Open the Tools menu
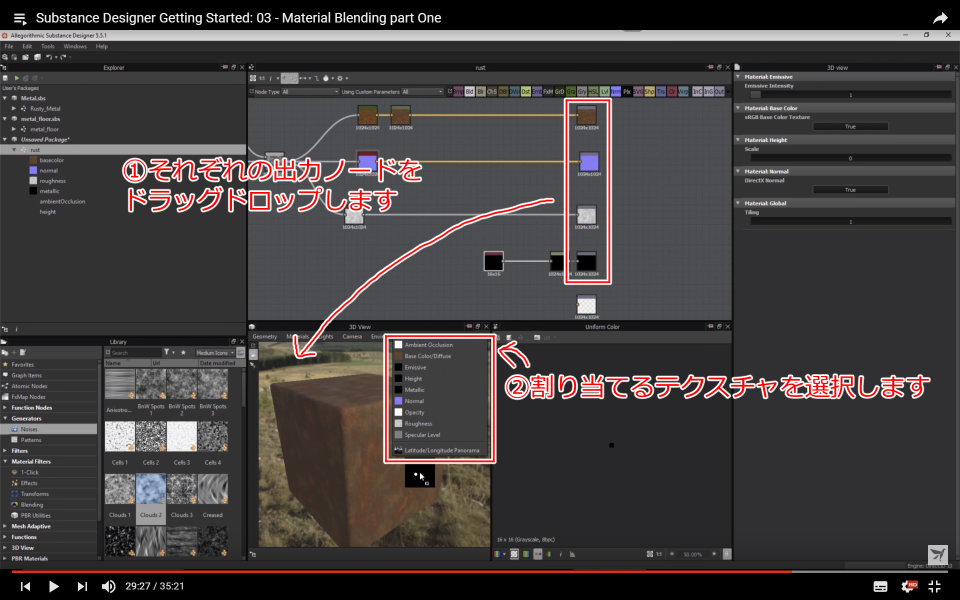Screen dimensions: 960x600 (46, 45)
